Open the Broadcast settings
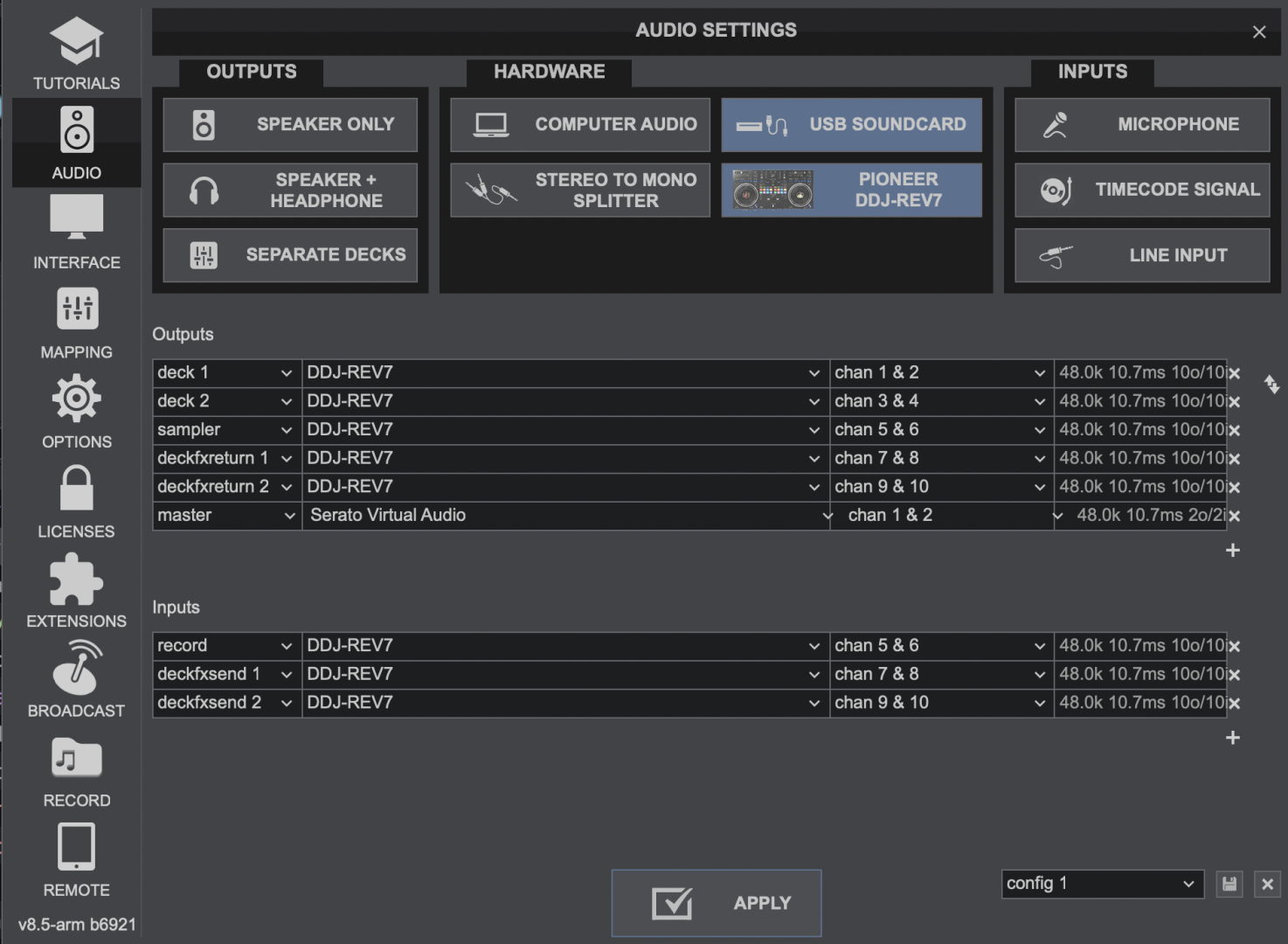1288x944 pixels. point(77,681)
